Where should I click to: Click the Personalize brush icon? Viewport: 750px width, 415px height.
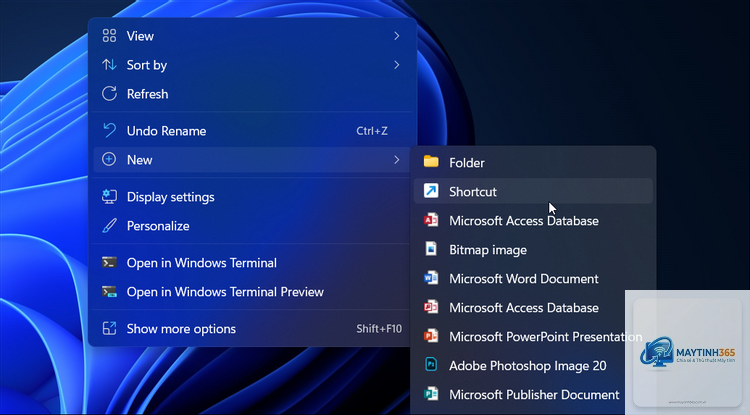click(x=109, y=226)
